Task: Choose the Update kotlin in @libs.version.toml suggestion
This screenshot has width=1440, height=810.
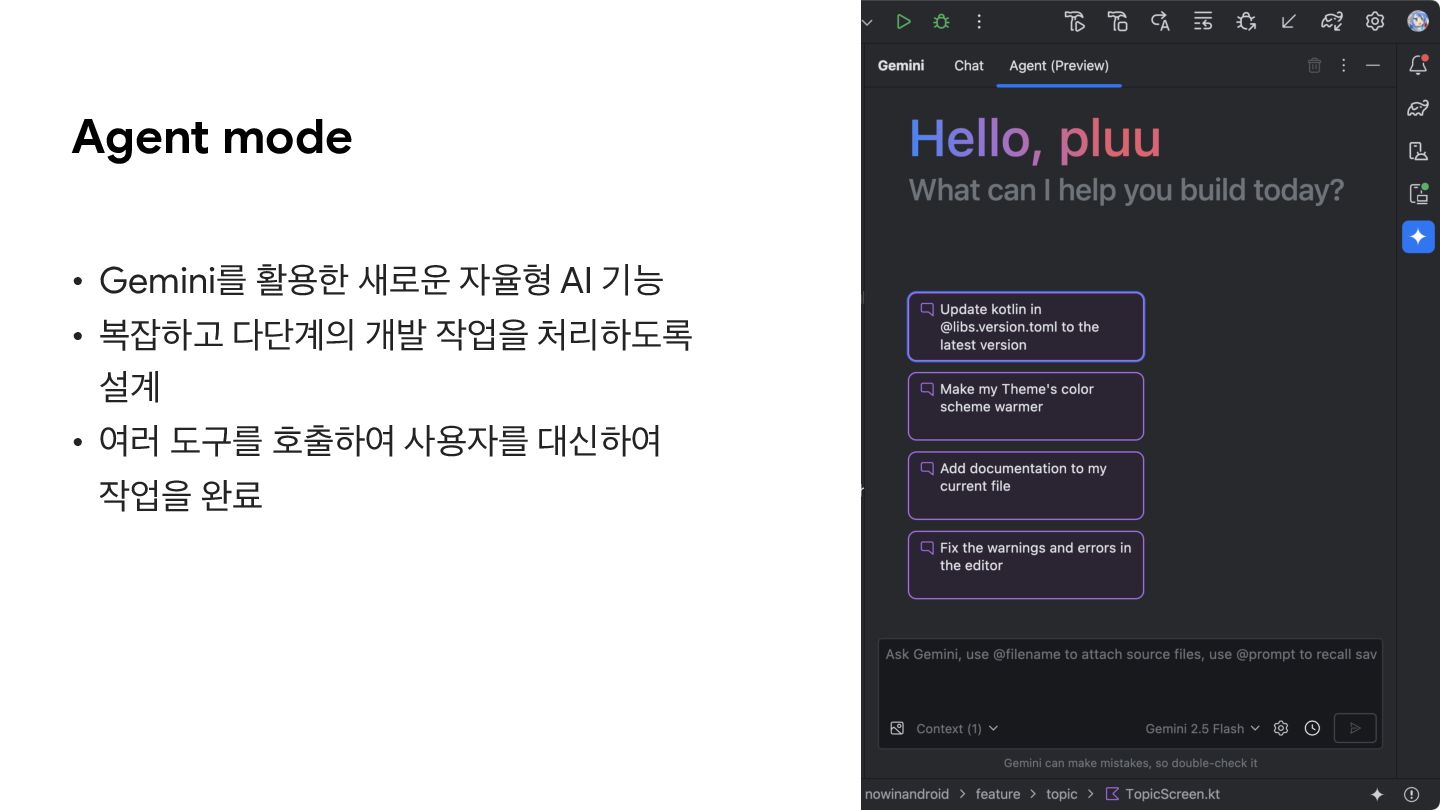Action: coord(1026,327)
